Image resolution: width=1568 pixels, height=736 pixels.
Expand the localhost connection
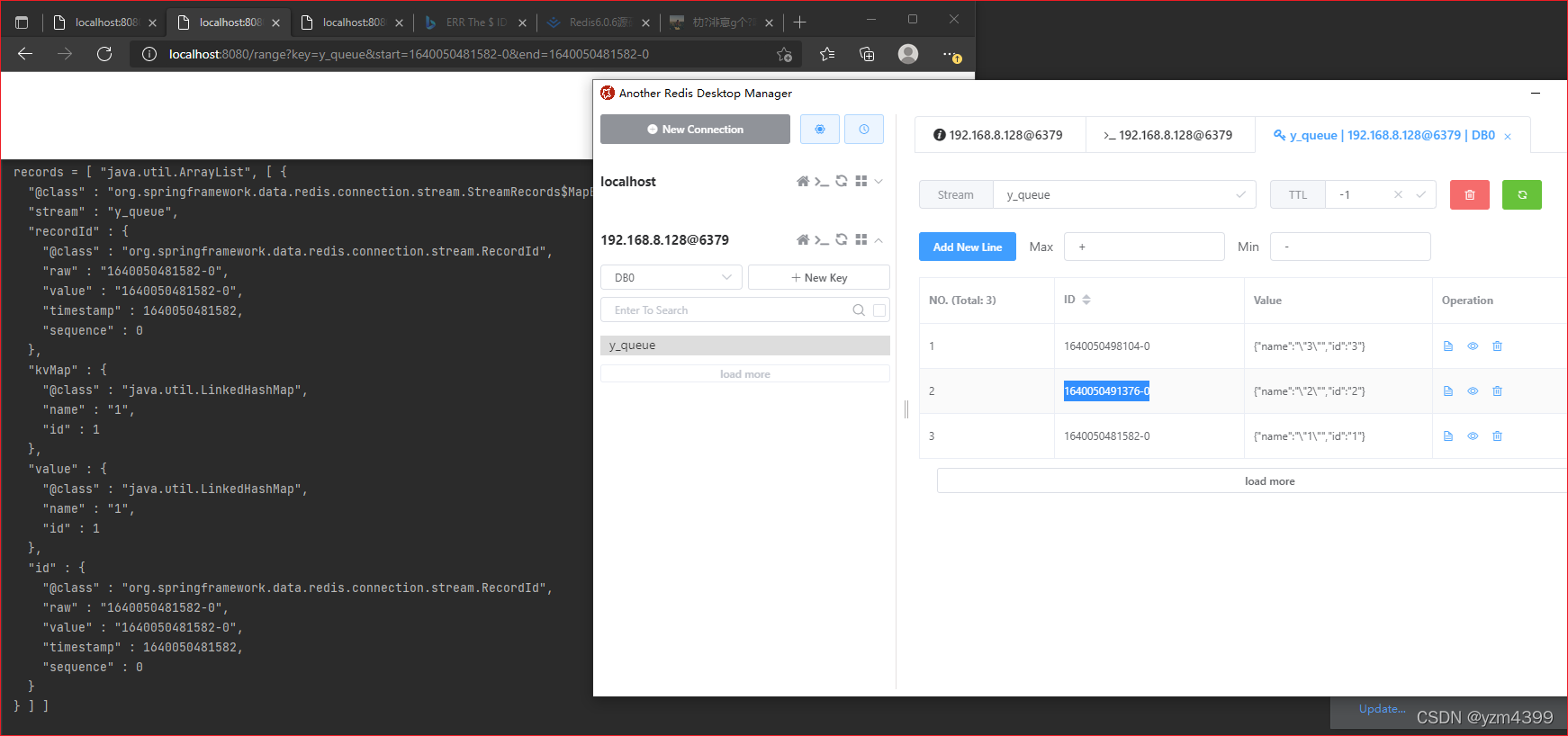point(879,182)
